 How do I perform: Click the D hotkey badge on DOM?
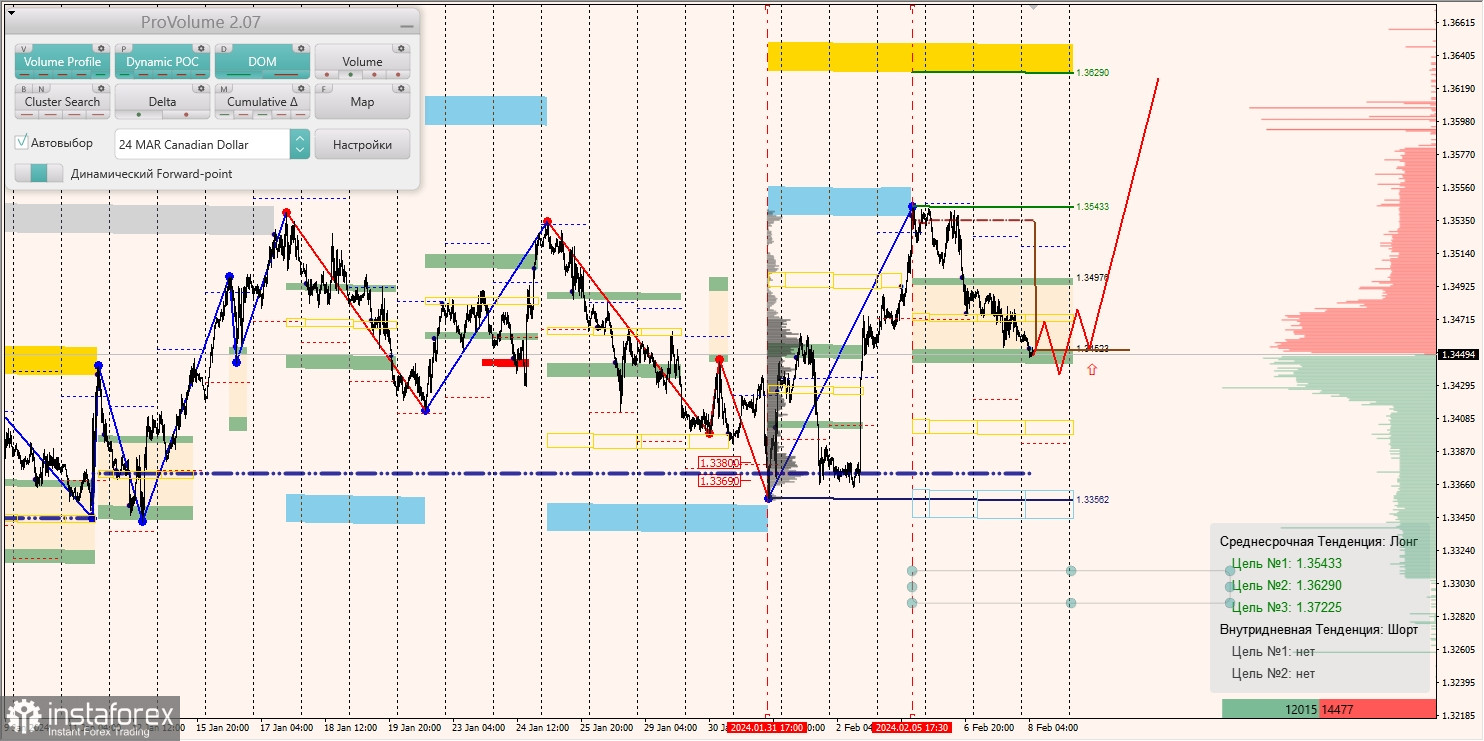click(223, 49)
